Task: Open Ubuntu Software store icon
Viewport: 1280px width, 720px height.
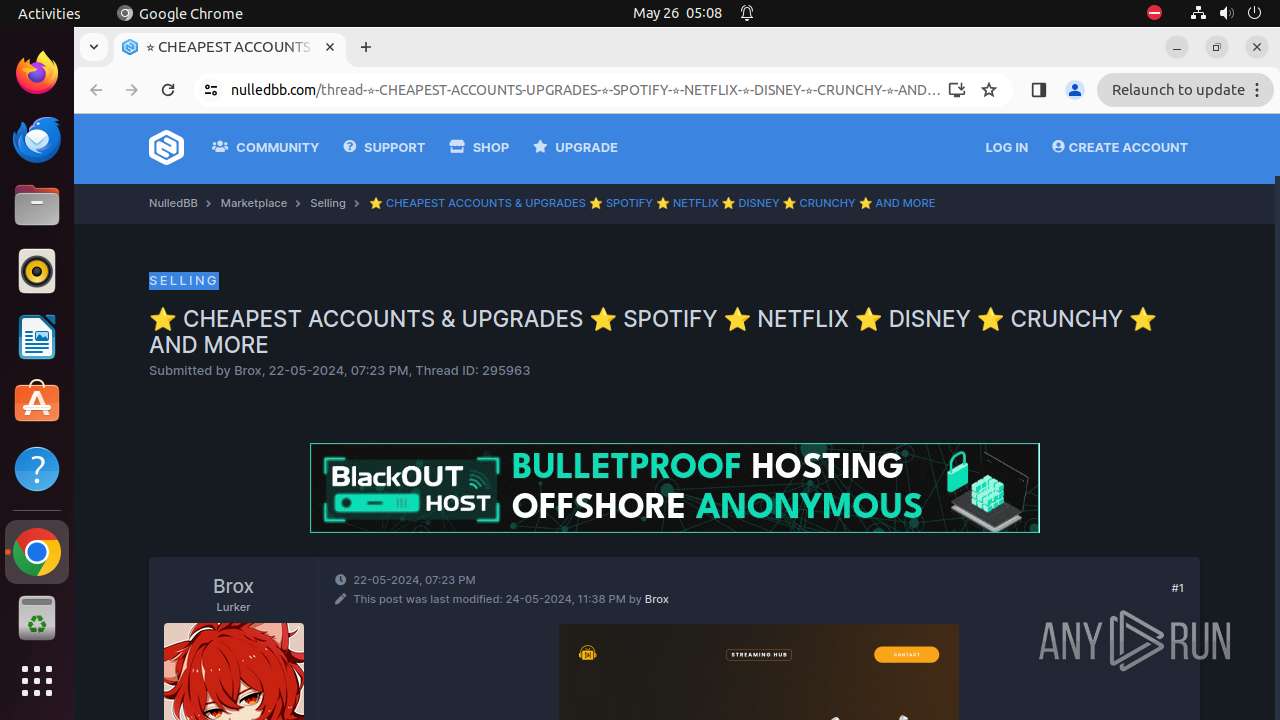Action: pyautogui.click(x=37, y=403)
